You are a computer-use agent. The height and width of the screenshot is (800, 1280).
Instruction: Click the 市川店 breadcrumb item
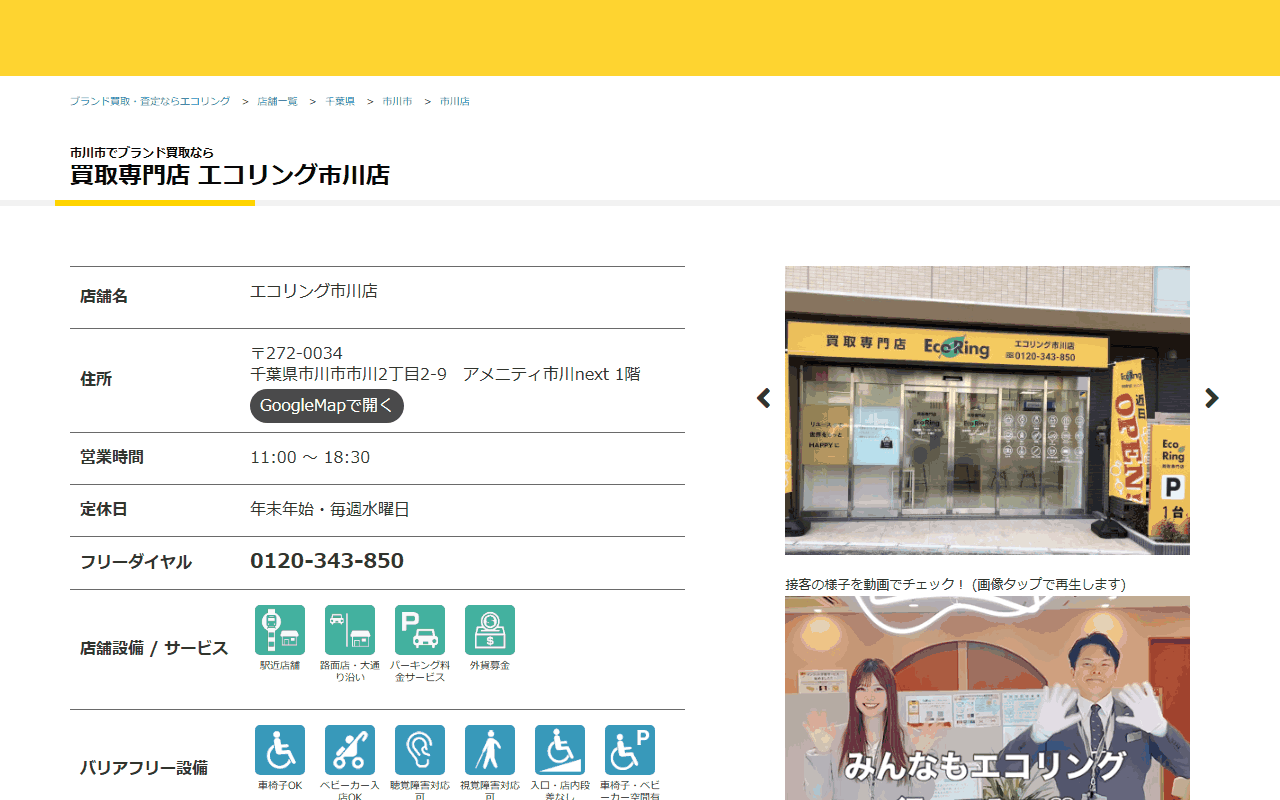(x=455, y=102)
